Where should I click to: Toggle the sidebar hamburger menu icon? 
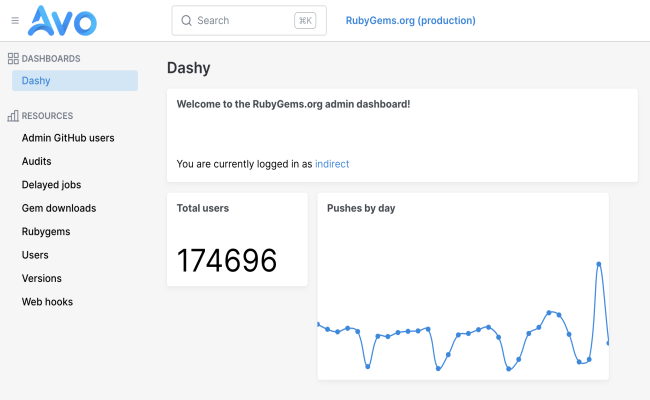coord(15,20)
